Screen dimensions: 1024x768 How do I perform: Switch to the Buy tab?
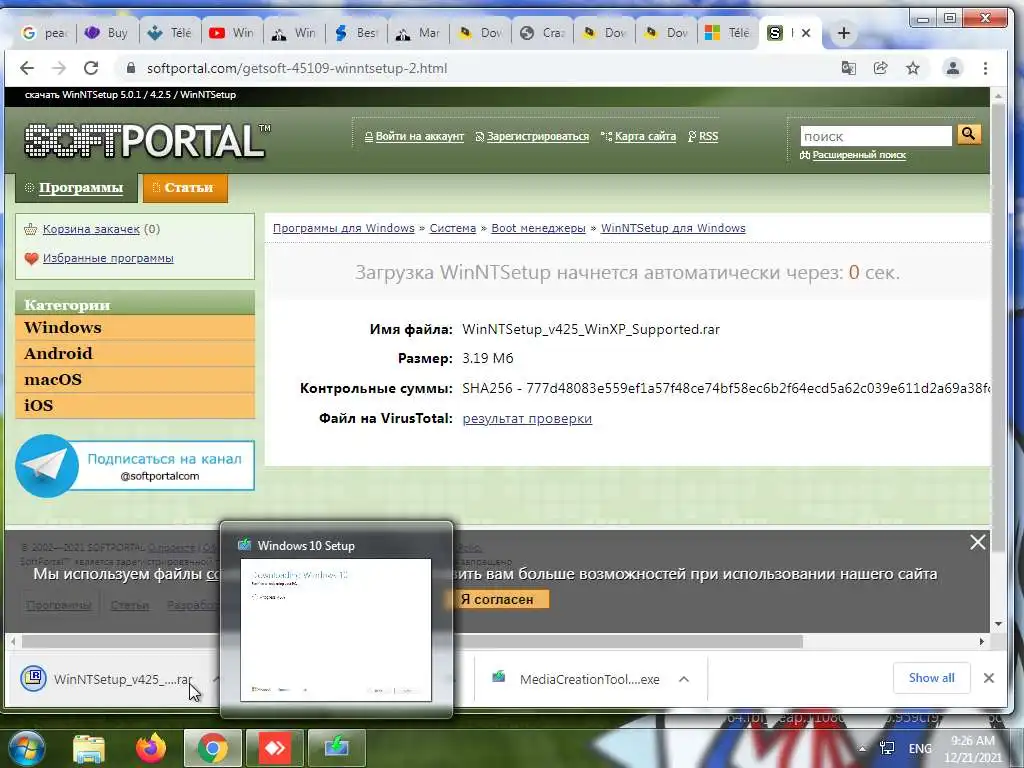106,33
